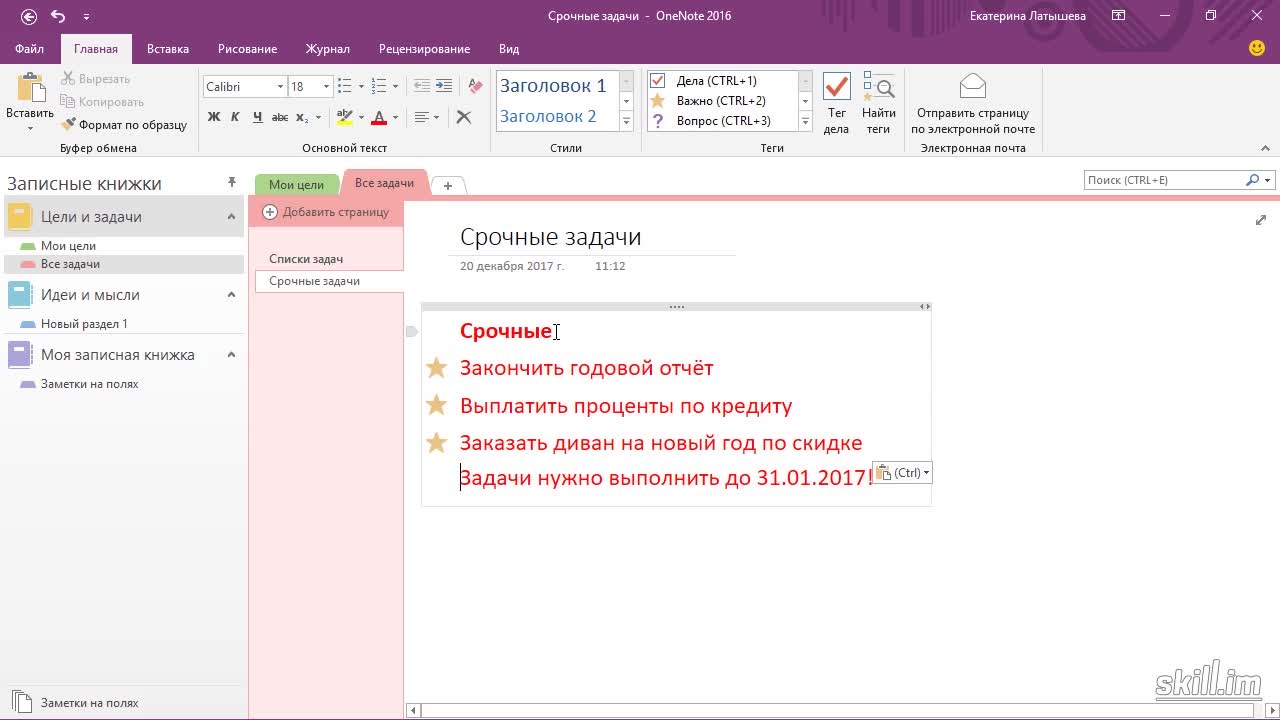
Task: Open Quick Access Toolbar customize dropdown
Action: (86, 17)
